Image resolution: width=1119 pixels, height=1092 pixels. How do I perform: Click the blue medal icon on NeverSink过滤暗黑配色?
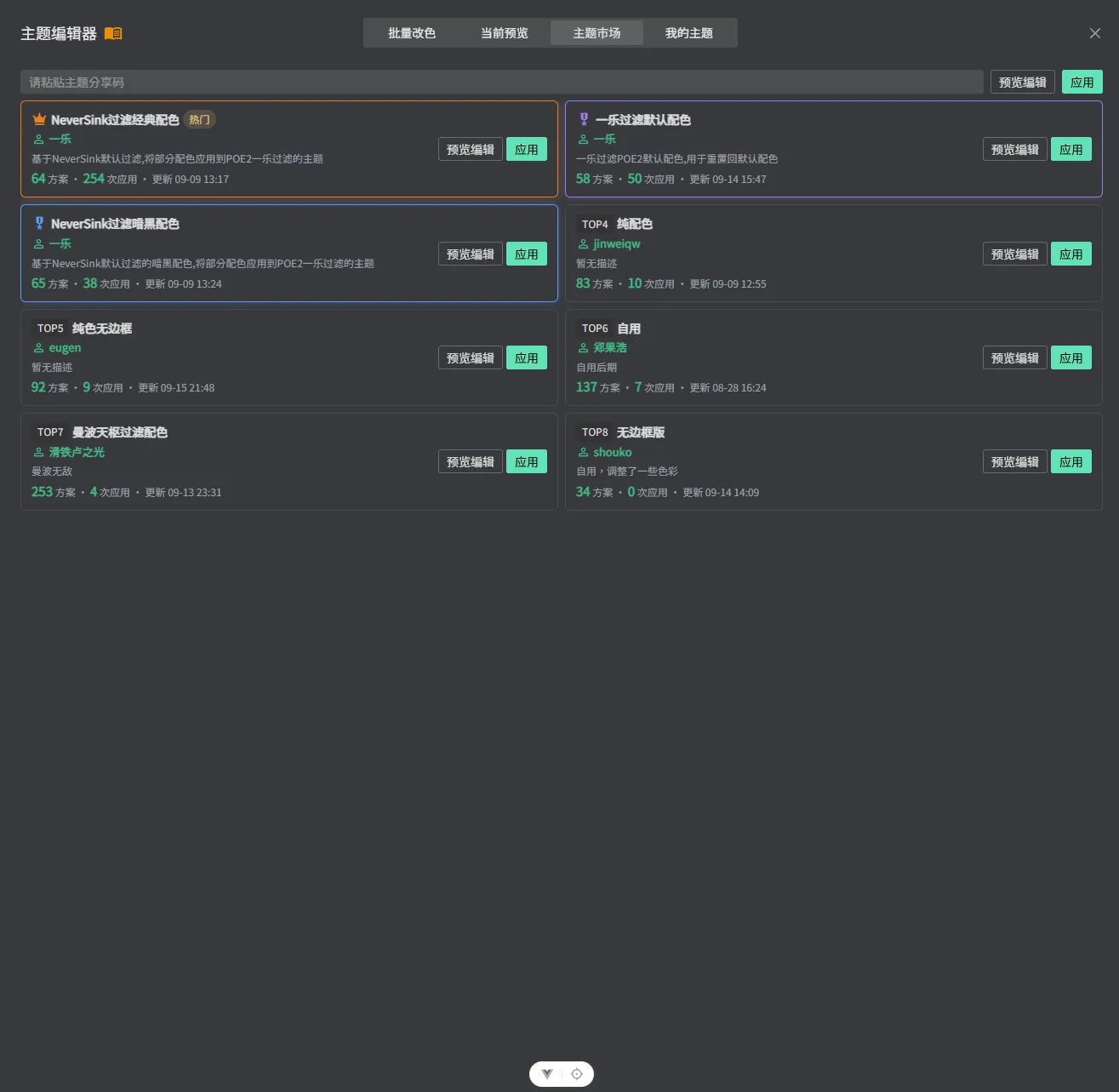point(39,223)
